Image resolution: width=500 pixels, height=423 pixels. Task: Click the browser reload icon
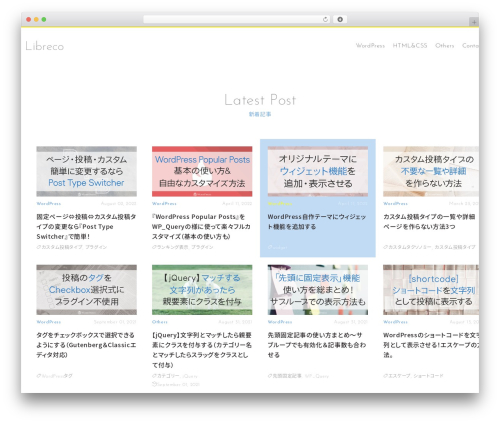tap(325, 20)
